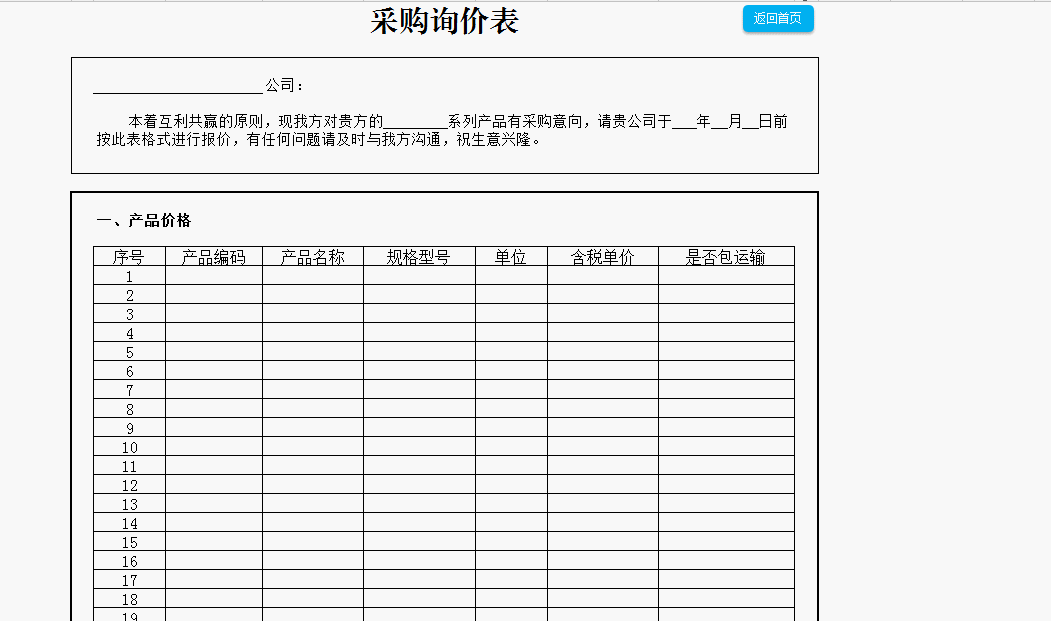The image size is (1051, 621).
Task: Click row number 7 cell
Action: click(x=129, y=390)
